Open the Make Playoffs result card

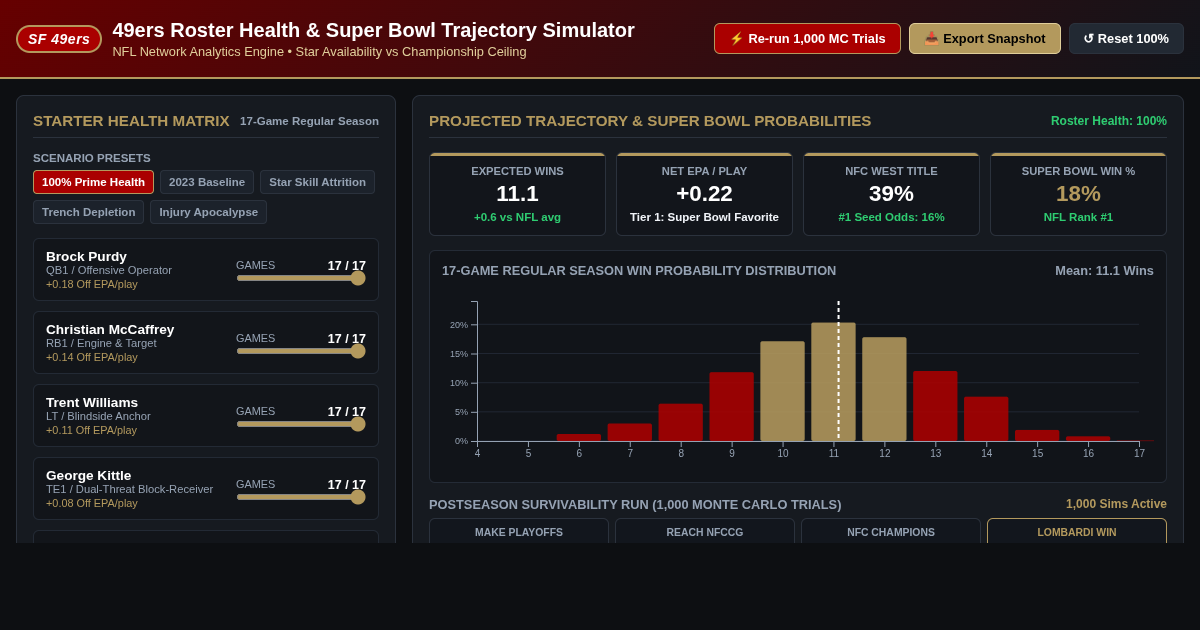(x=518, y=531)
